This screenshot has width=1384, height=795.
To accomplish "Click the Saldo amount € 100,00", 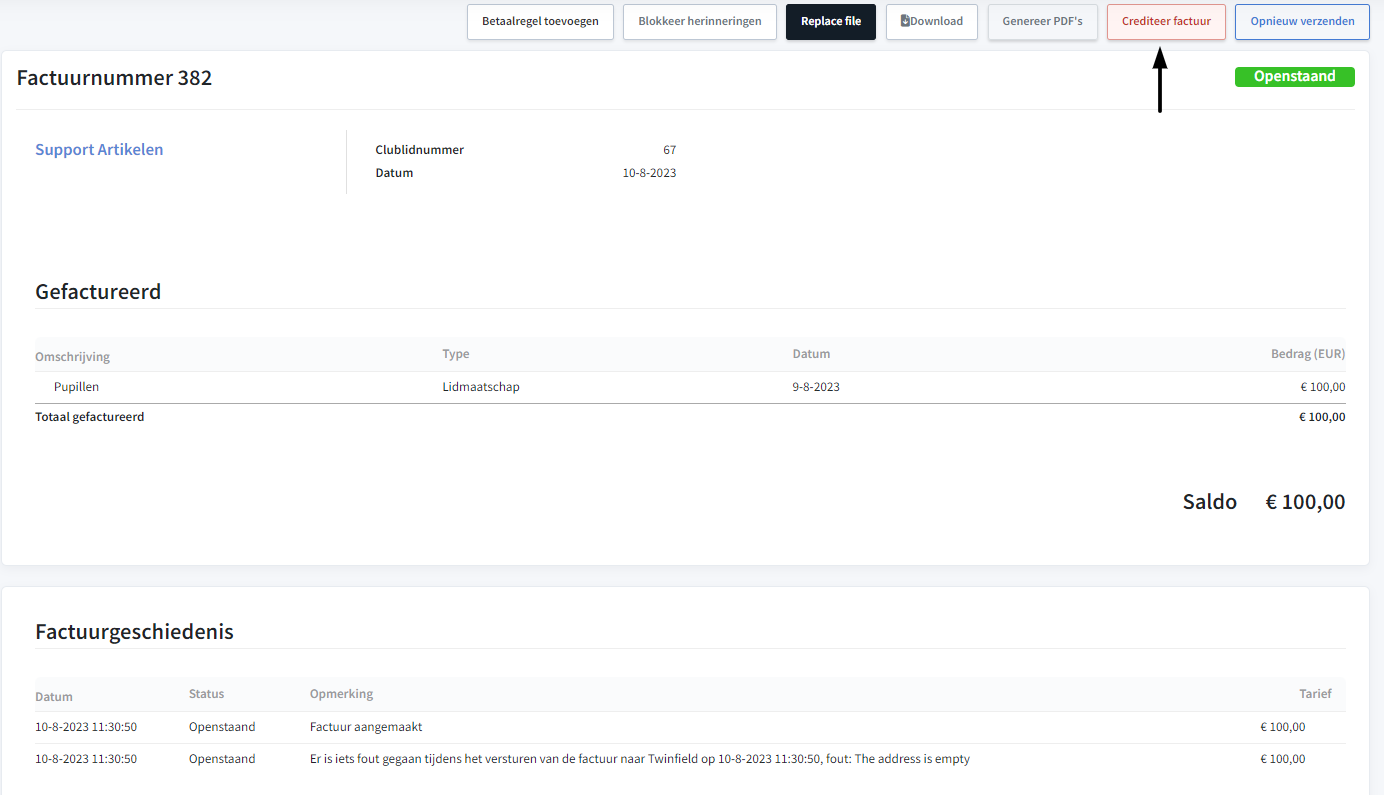I will pyautogui.click(x=1305, y=502).
